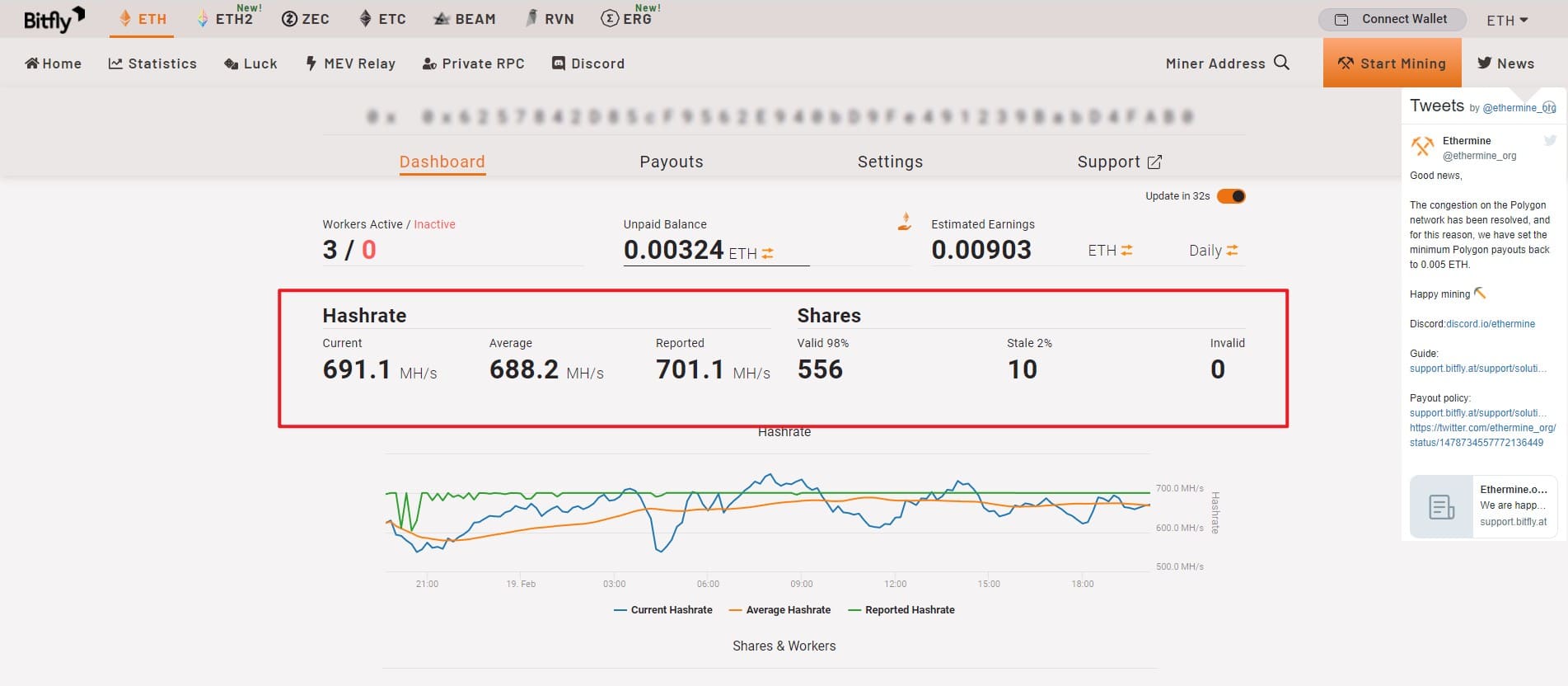Image resolution: width=1568 pixels, height=686 pixels.
Task: Click the Miner Address search field
Action: click(1215, 63)
